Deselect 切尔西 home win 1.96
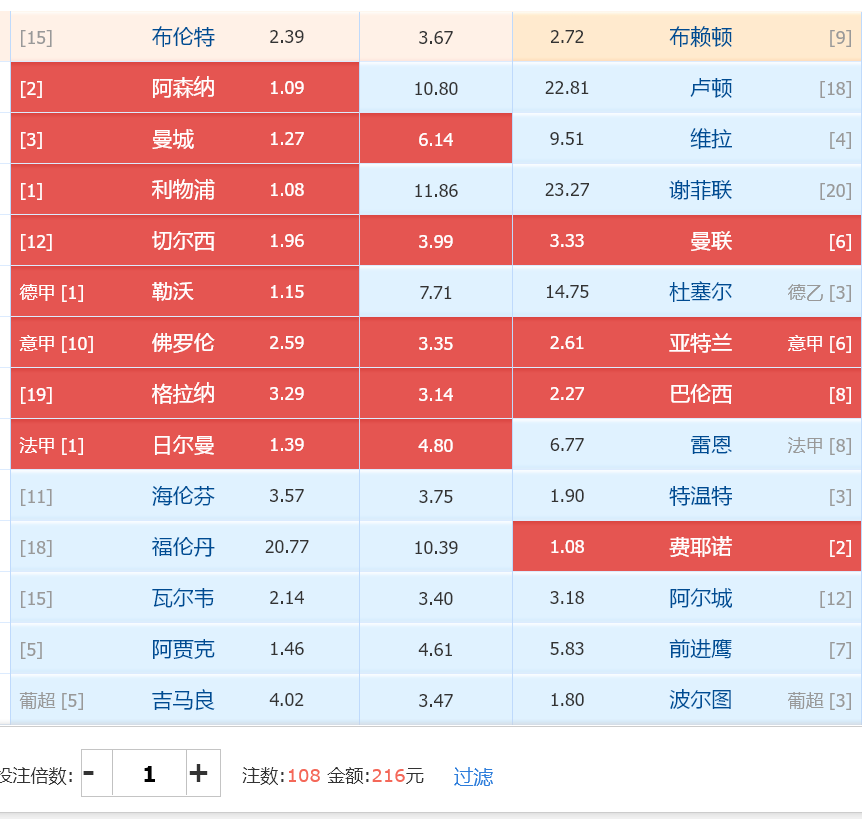Image resolution: width=862 pixels, height=819 pixels. pos(185,241)
